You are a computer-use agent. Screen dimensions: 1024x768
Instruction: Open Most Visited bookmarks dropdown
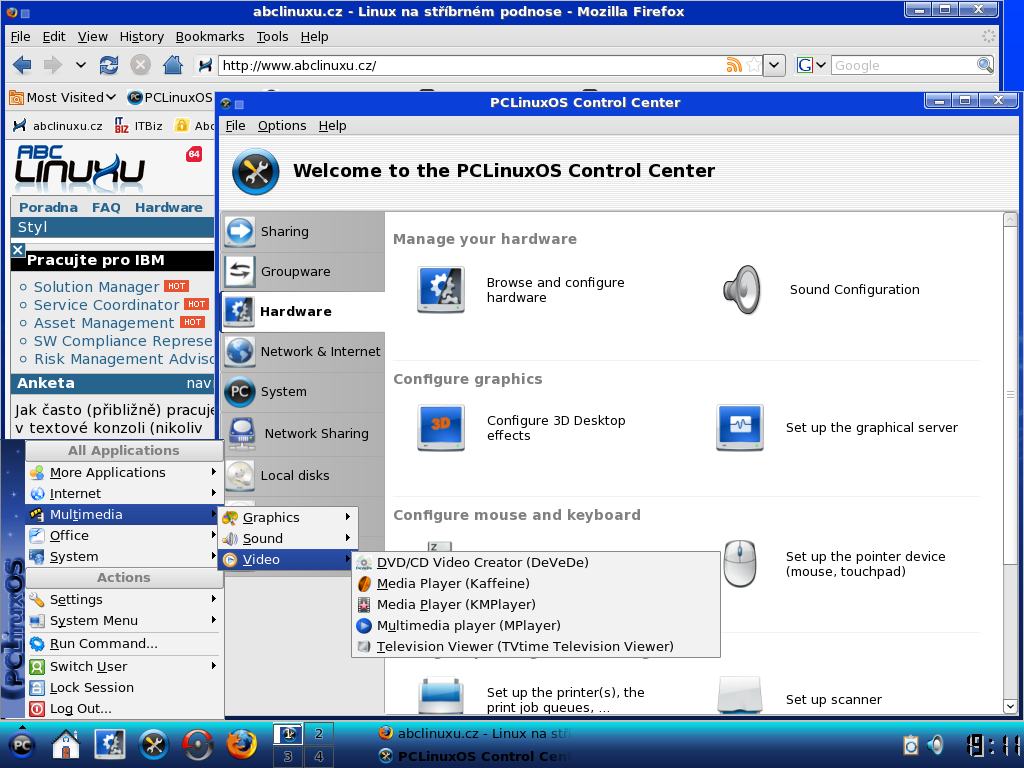tap(63, 97)
